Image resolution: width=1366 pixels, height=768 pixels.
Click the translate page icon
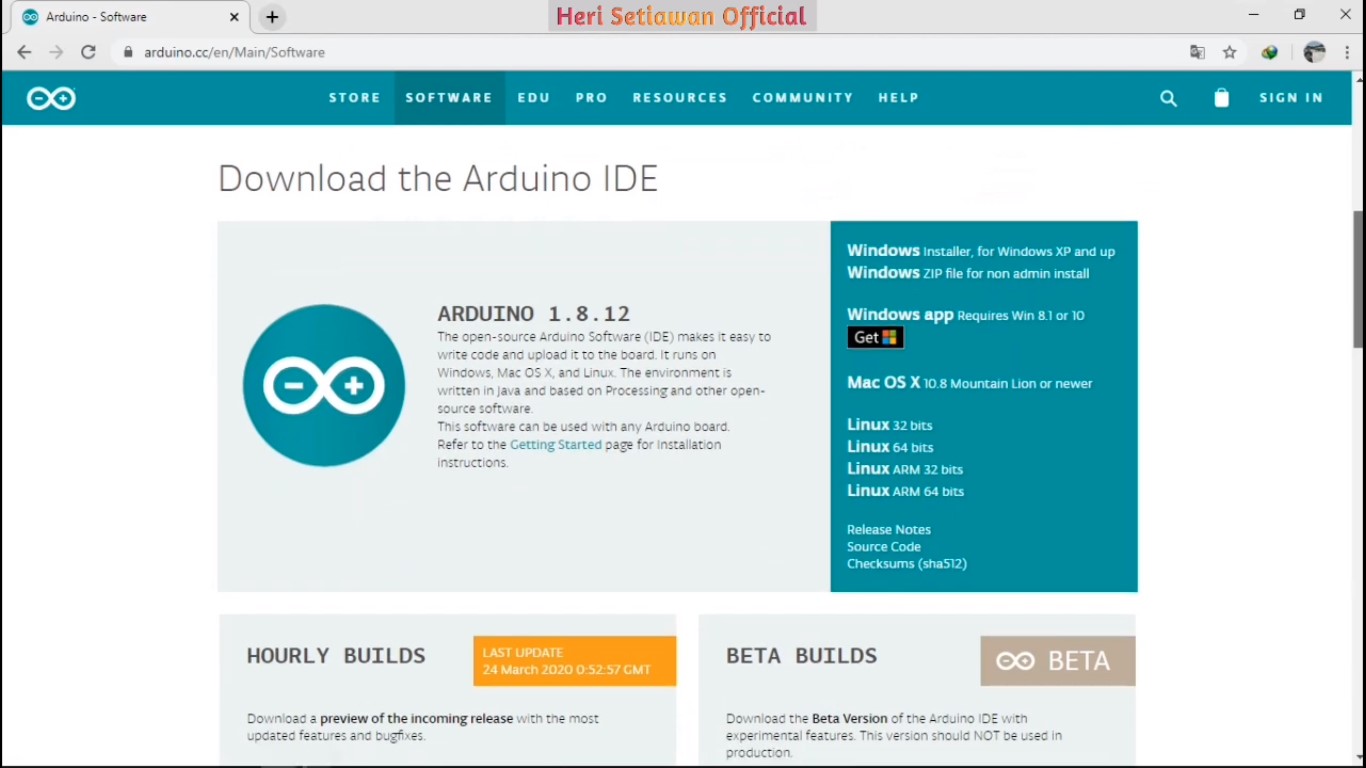point(1197,52)
